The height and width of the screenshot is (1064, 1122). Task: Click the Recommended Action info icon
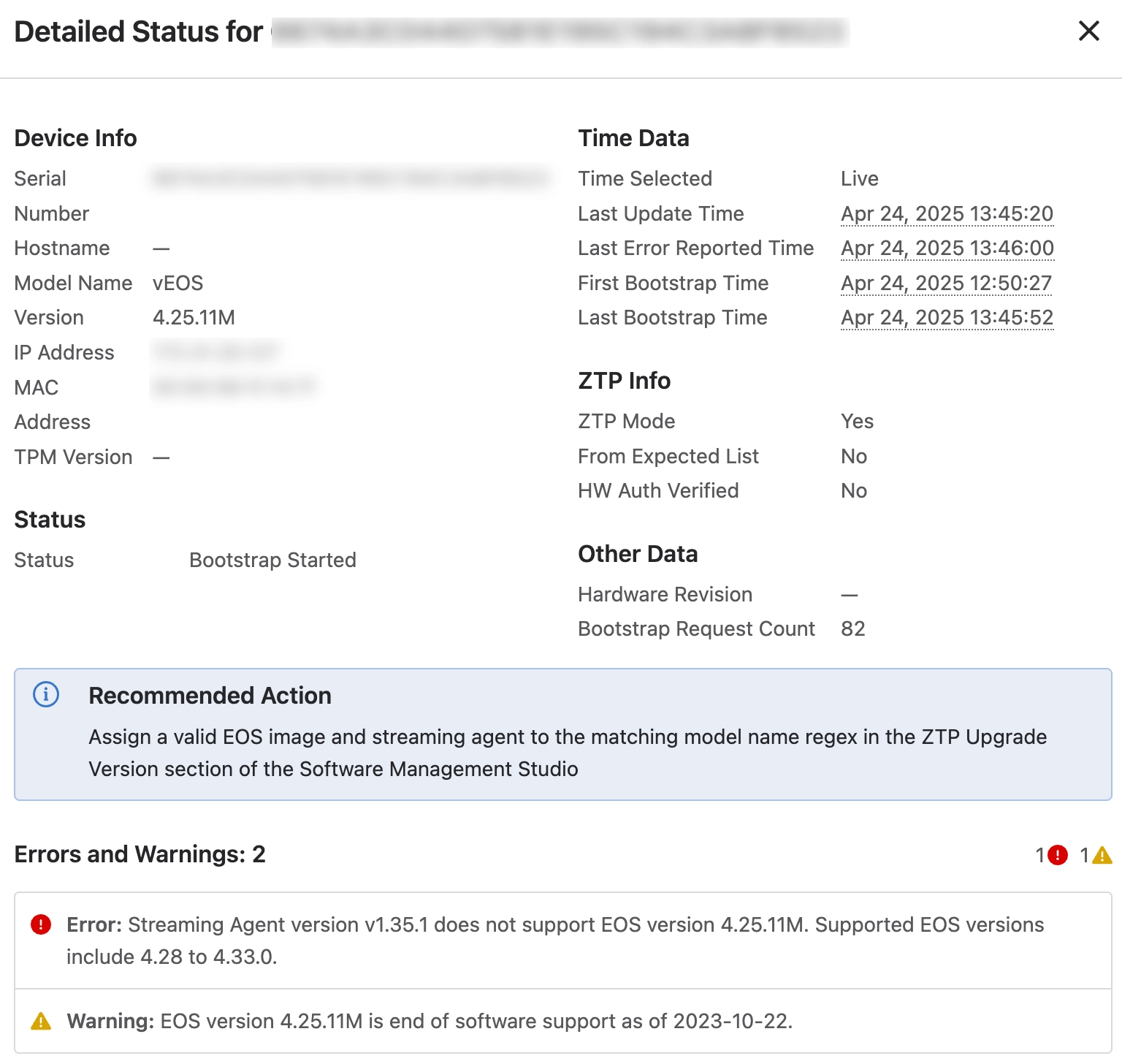click(46, 694)
